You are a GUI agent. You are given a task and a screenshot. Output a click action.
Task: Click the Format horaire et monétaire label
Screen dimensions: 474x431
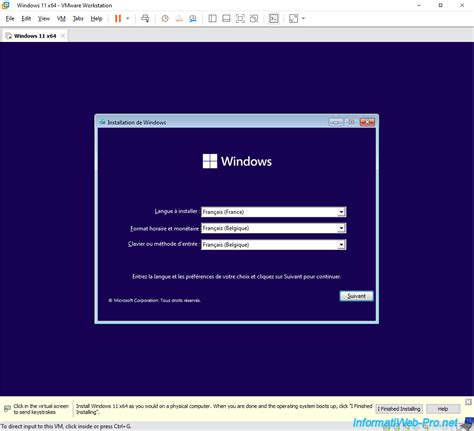pos(165,228)
